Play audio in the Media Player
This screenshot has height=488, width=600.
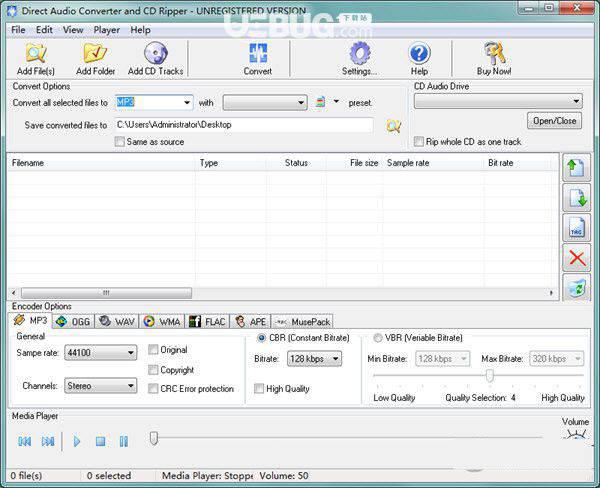(x=77, y=441)
